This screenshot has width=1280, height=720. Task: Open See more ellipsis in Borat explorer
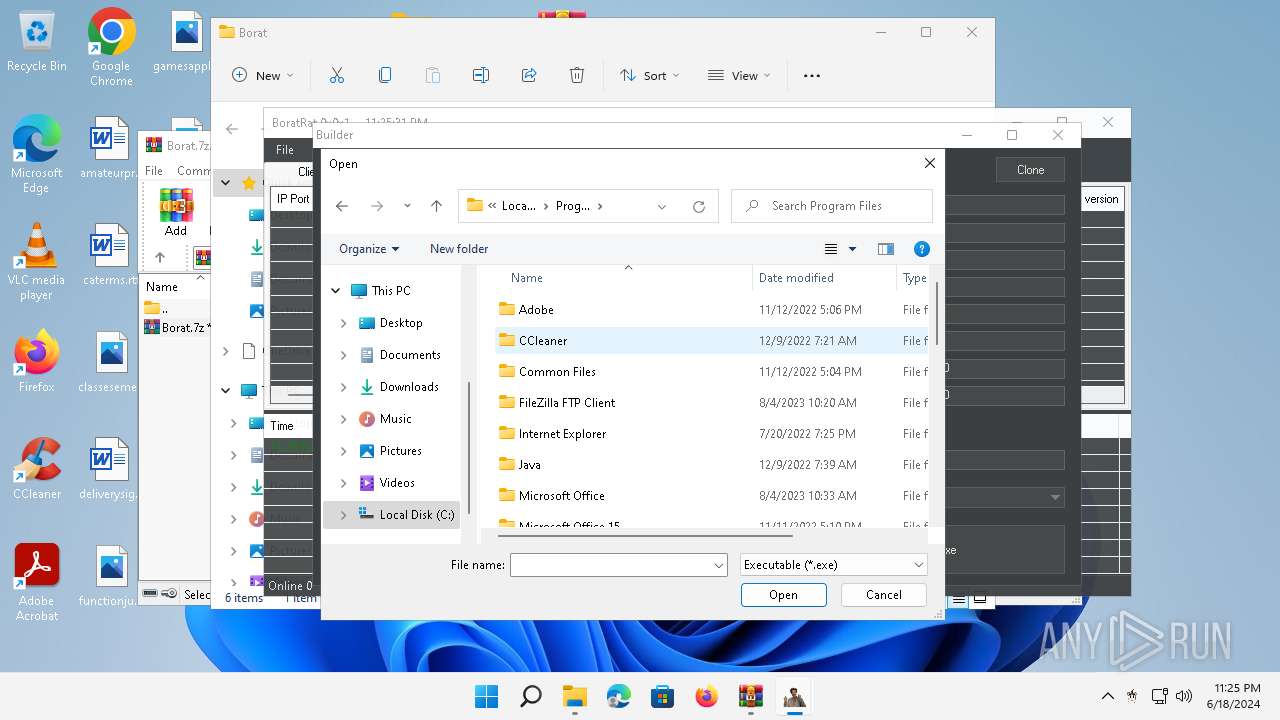(x=812, y=75)
